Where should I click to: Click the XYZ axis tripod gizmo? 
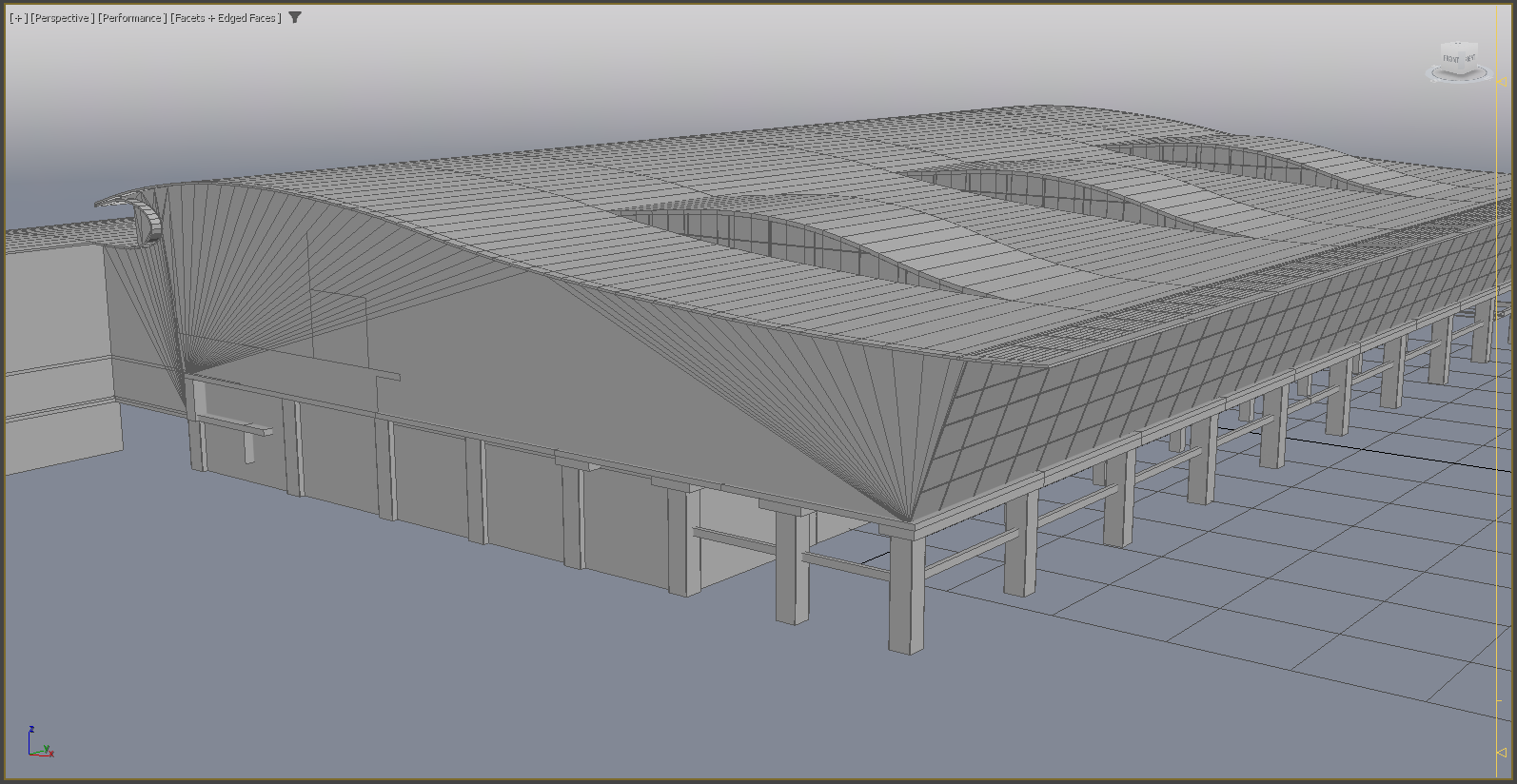click(x=38, y=744)
